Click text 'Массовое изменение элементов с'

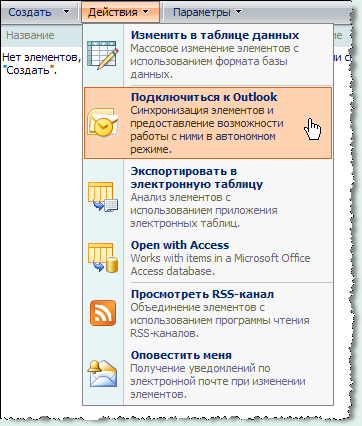pos(214,48)
